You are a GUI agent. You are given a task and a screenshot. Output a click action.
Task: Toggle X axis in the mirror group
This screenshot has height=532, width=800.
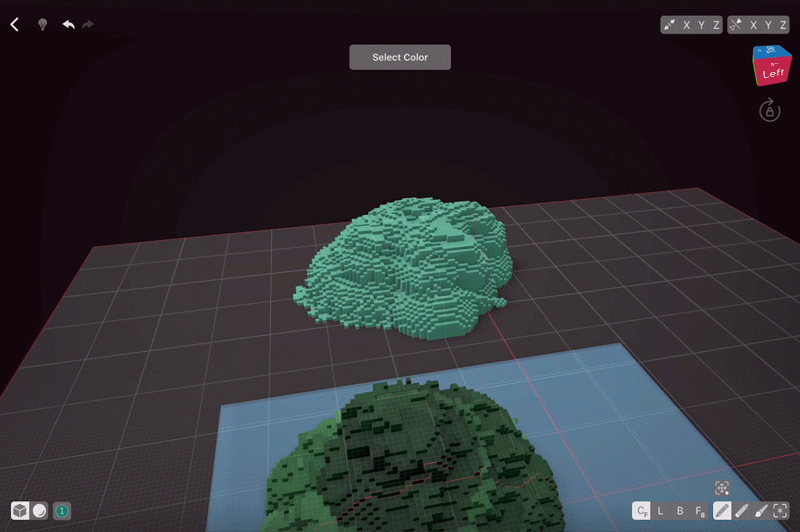tap(754, 25)
